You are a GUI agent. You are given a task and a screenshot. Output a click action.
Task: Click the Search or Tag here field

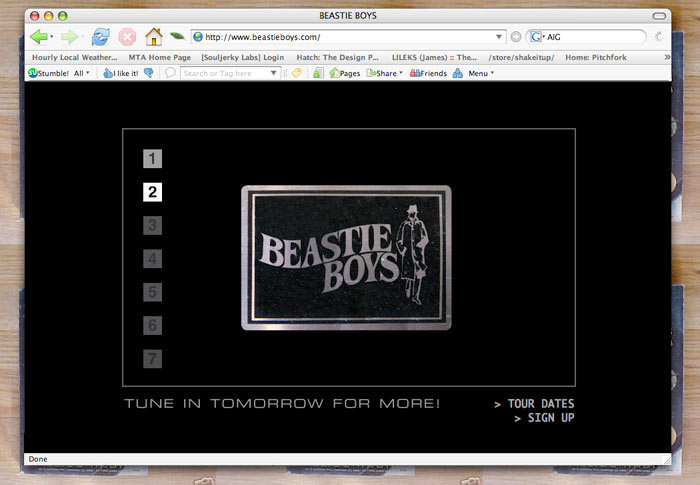point(224,73)
